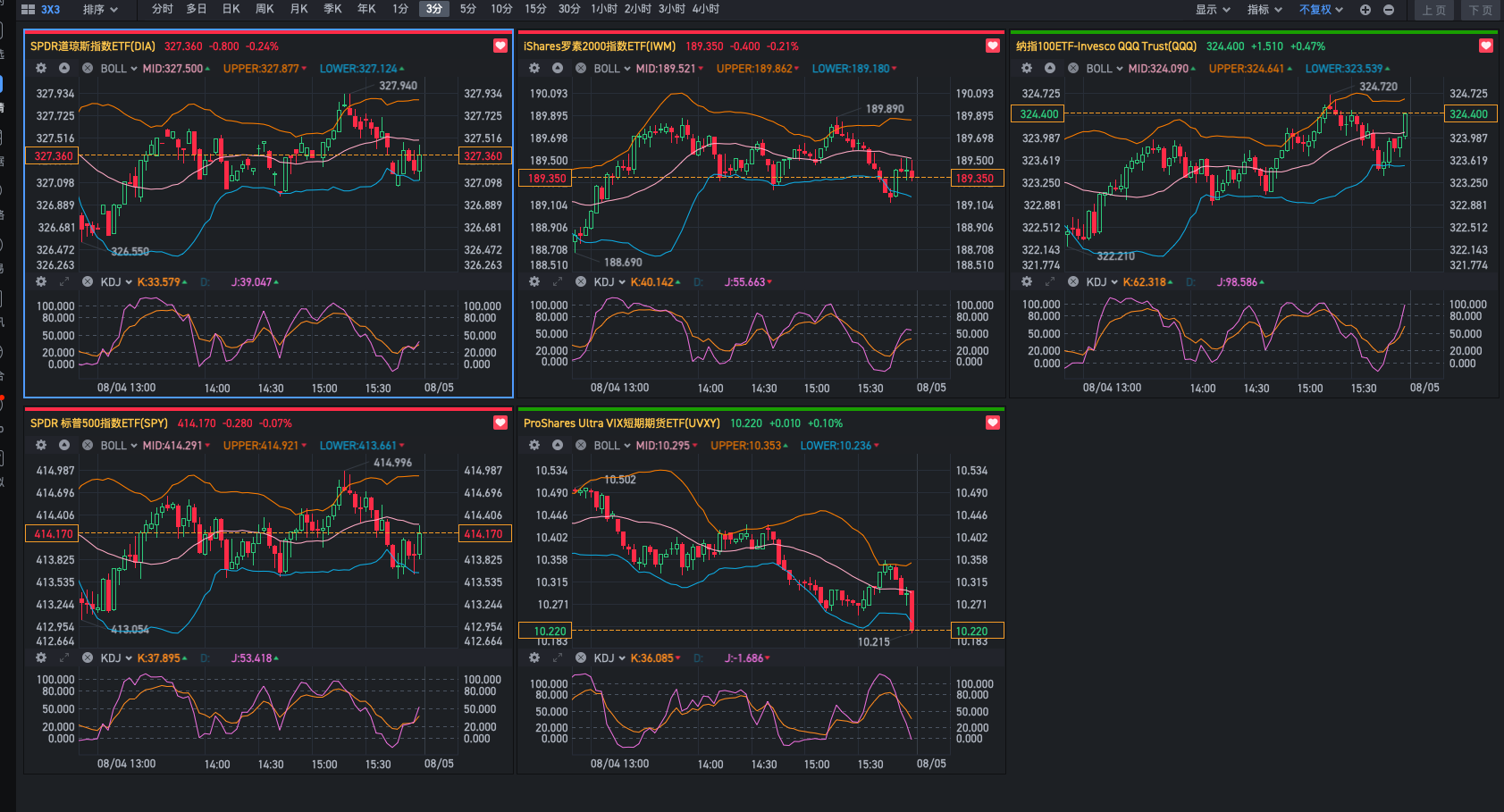This screenshot has width=1504, height=812.
Task: Open BOLL indicator dropdown in IWM chart
Action: pos(612,69)
